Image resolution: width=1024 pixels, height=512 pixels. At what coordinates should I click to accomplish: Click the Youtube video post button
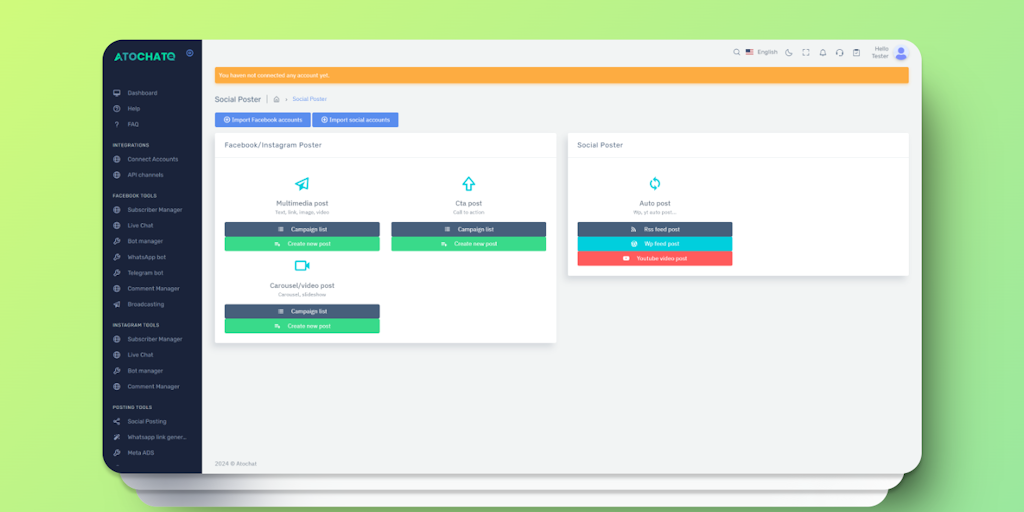[x=654, y=259]
